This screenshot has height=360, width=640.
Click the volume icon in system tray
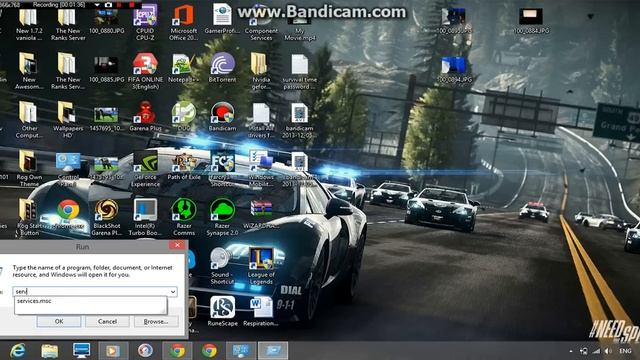(x=608, y=351)
